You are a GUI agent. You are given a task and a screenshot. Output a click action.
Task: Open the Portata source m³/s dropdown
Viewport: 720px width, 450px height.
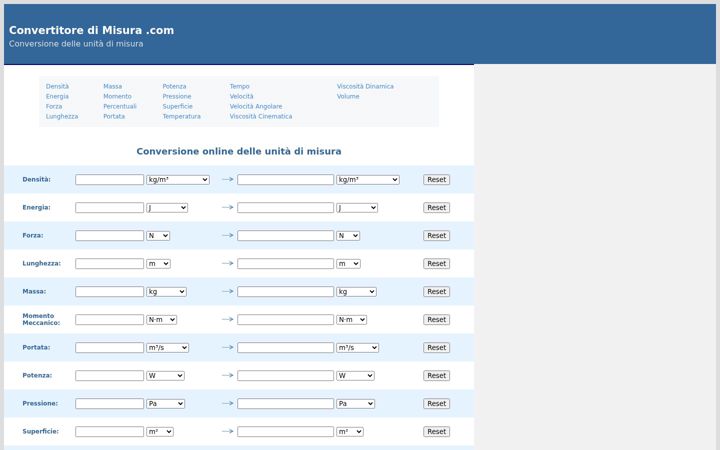point(168,348)
